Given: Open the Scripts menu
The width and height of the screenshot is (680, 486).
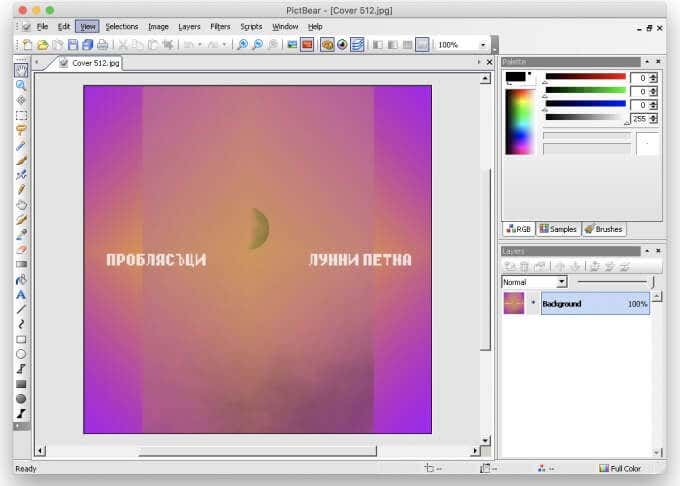Looking at the screenshot, I should [x=252, y=27].
